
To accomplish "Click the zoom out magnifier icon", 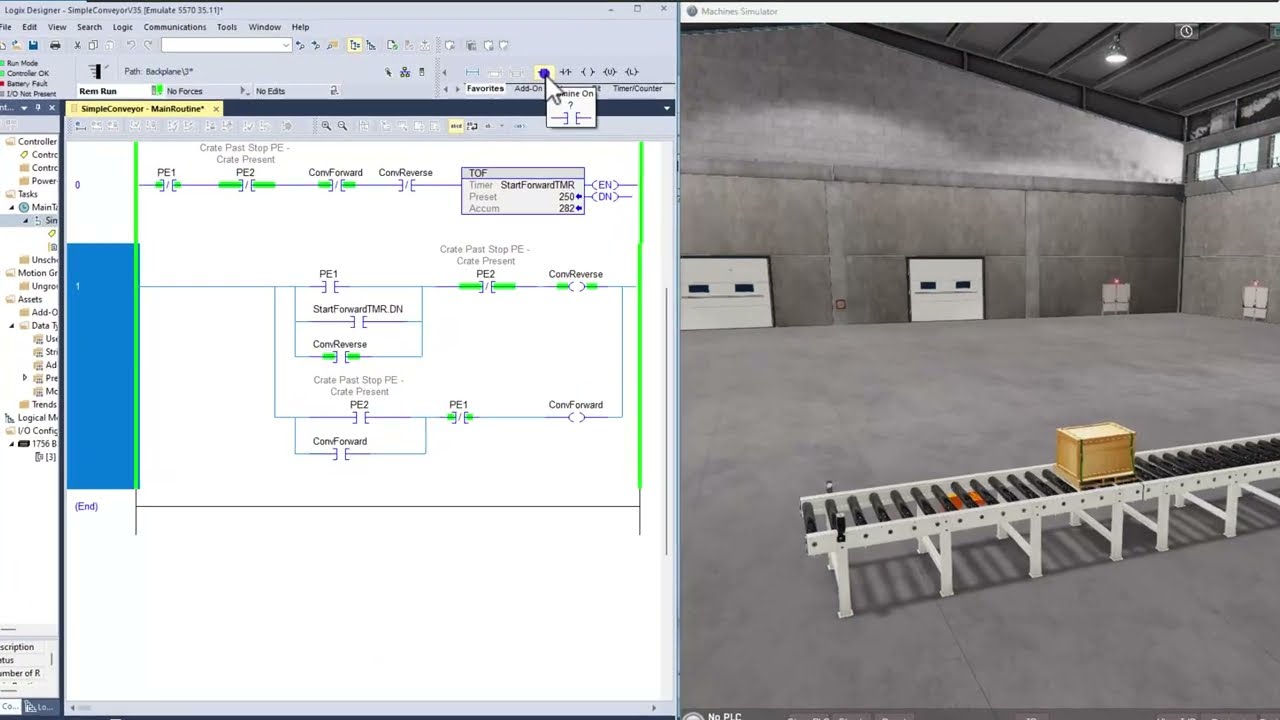I will pyautogui.click(x=342, y=126).
